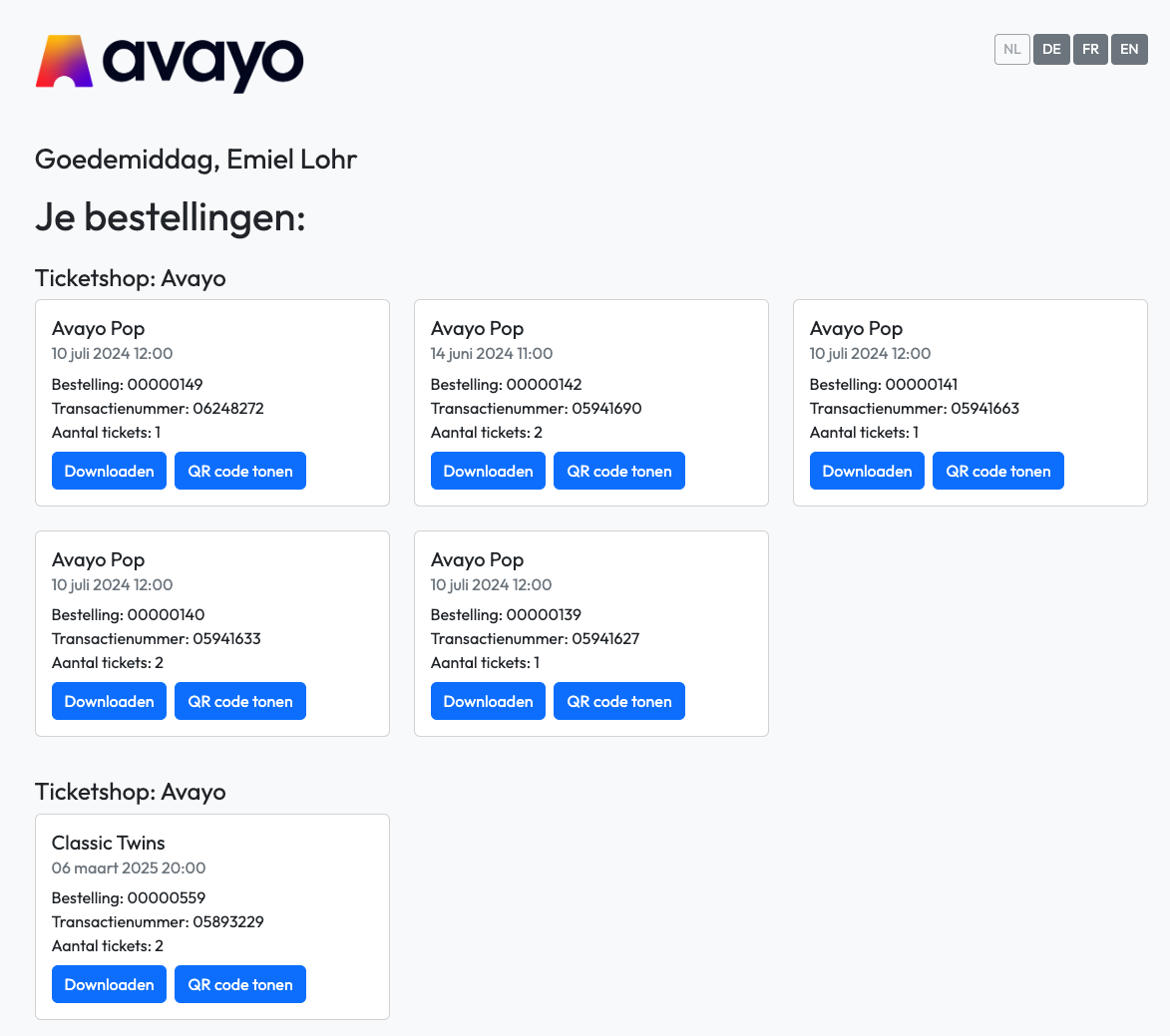
Task: Click 'Bestelling: 00000140' text
Action: coord(128,614)
